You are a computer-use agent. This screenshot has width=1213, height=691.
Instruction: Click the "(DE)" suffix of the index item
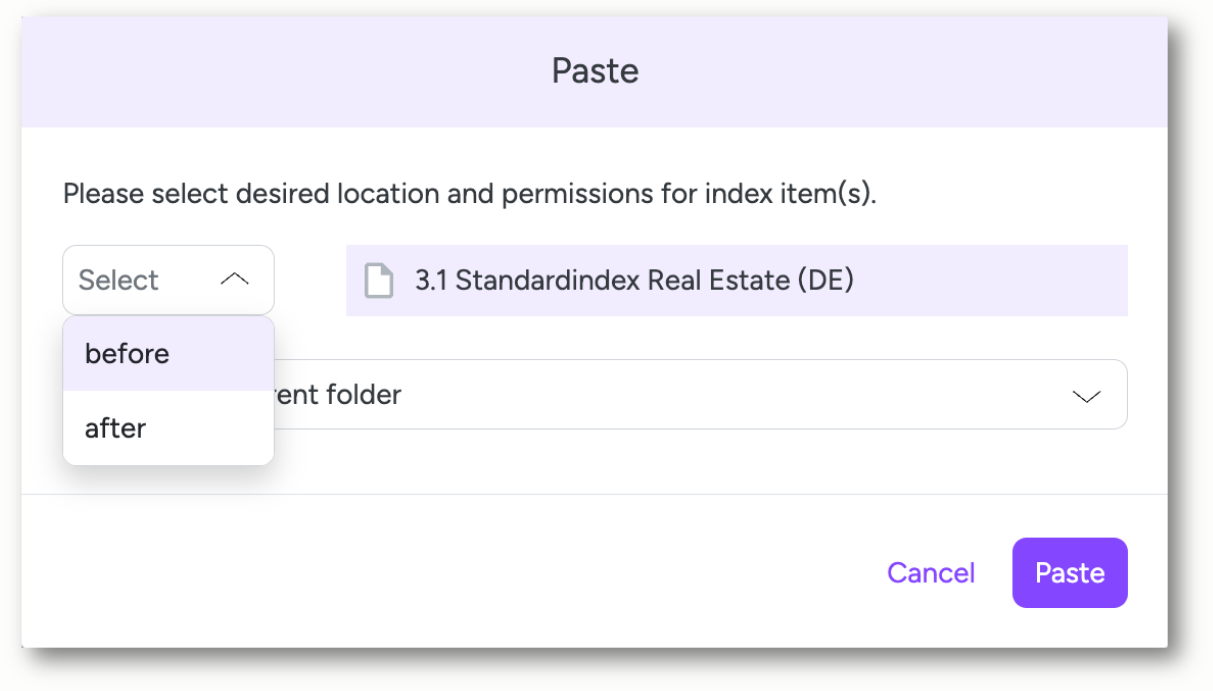825,280
